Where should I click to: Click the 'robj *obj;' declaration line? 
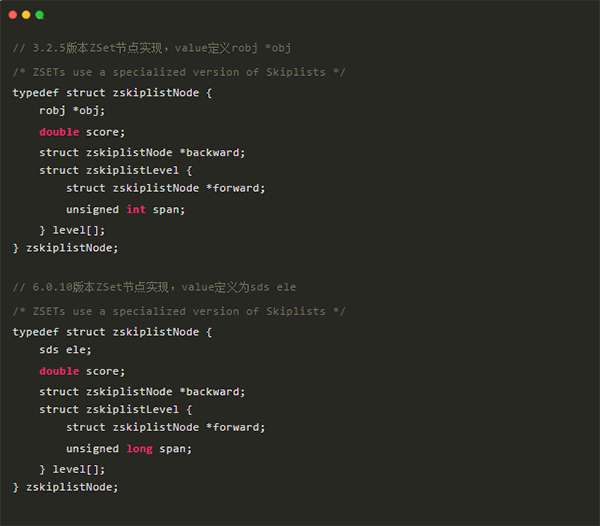(72, 111)
